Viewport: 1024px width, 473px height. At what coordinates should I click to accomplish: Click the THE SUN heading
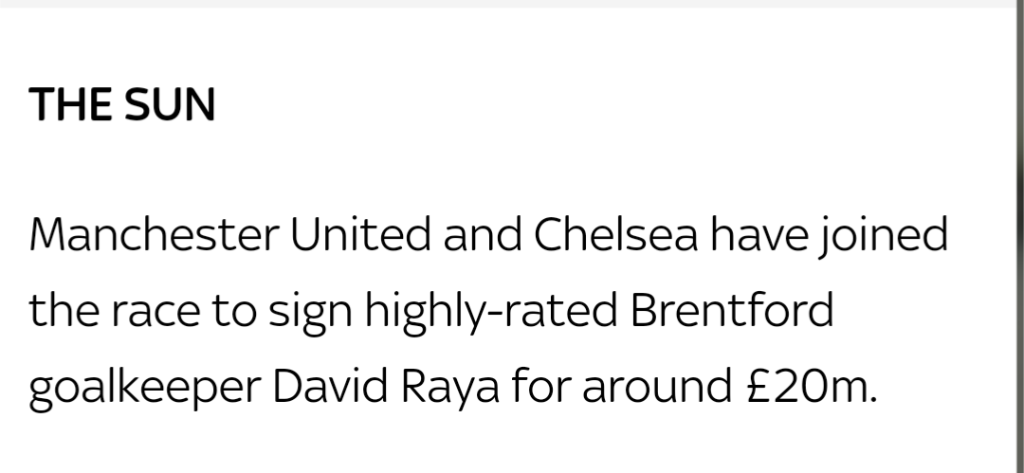[x=122, y=104]
